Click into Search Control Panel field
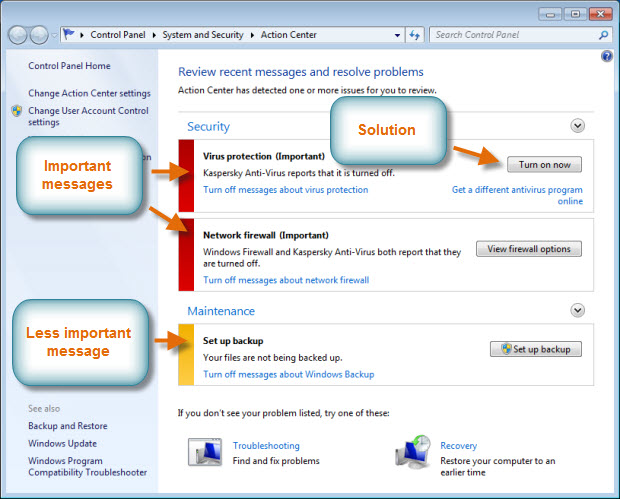 512,35
